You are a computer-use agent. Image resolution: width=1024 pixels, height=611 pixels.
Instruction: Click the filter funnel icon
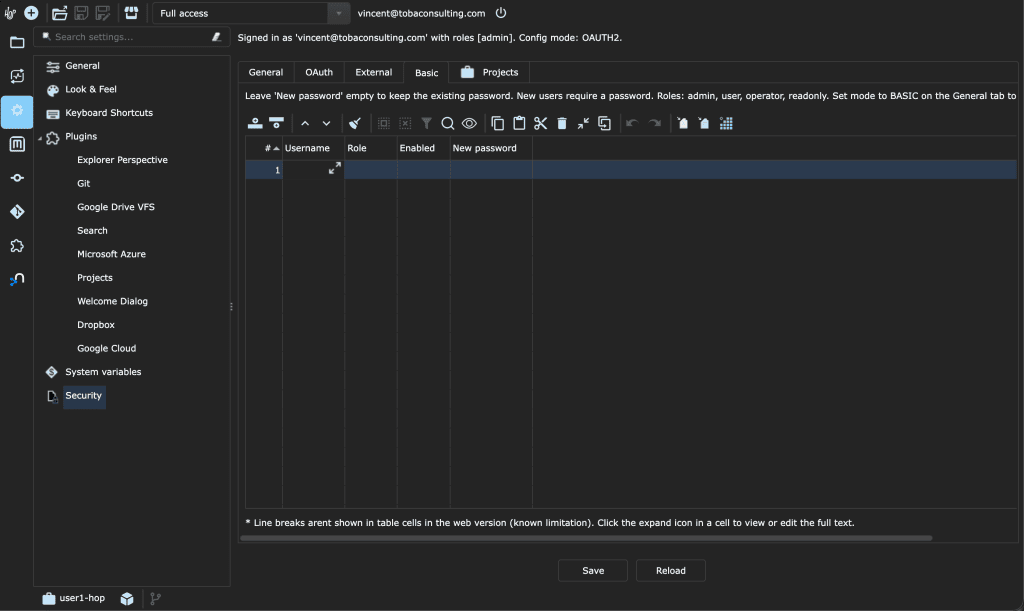[426, 123]
